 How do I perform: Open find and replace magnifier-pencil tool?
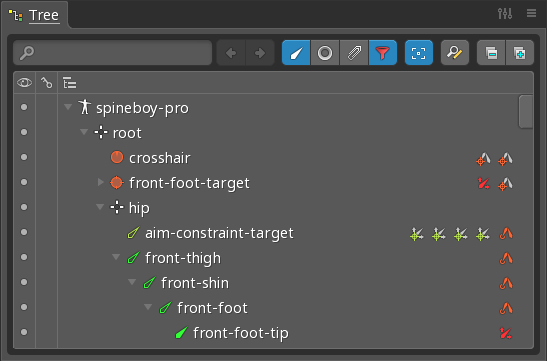point(455,53)
